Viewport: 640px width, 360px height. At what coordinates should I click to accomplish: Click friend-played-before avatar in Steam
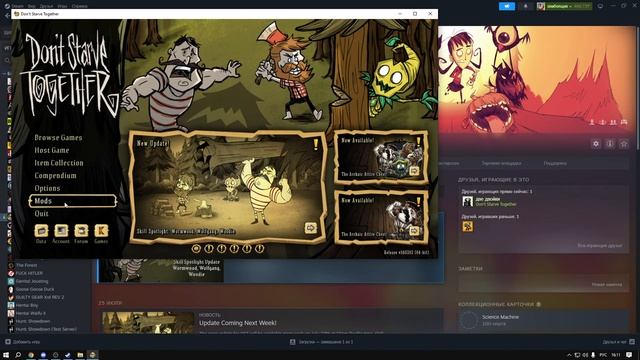pyautogui.click(x=468, y=226)
